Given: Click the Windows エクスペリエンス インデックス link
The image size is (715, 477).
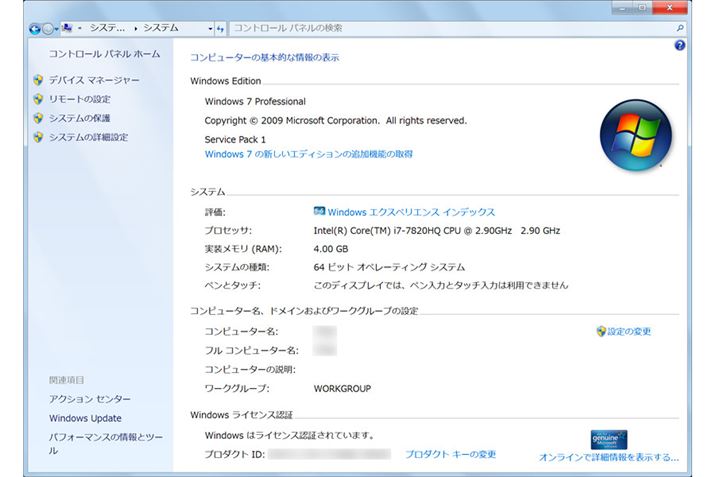Looking at the screenshot, I should 411,212.
